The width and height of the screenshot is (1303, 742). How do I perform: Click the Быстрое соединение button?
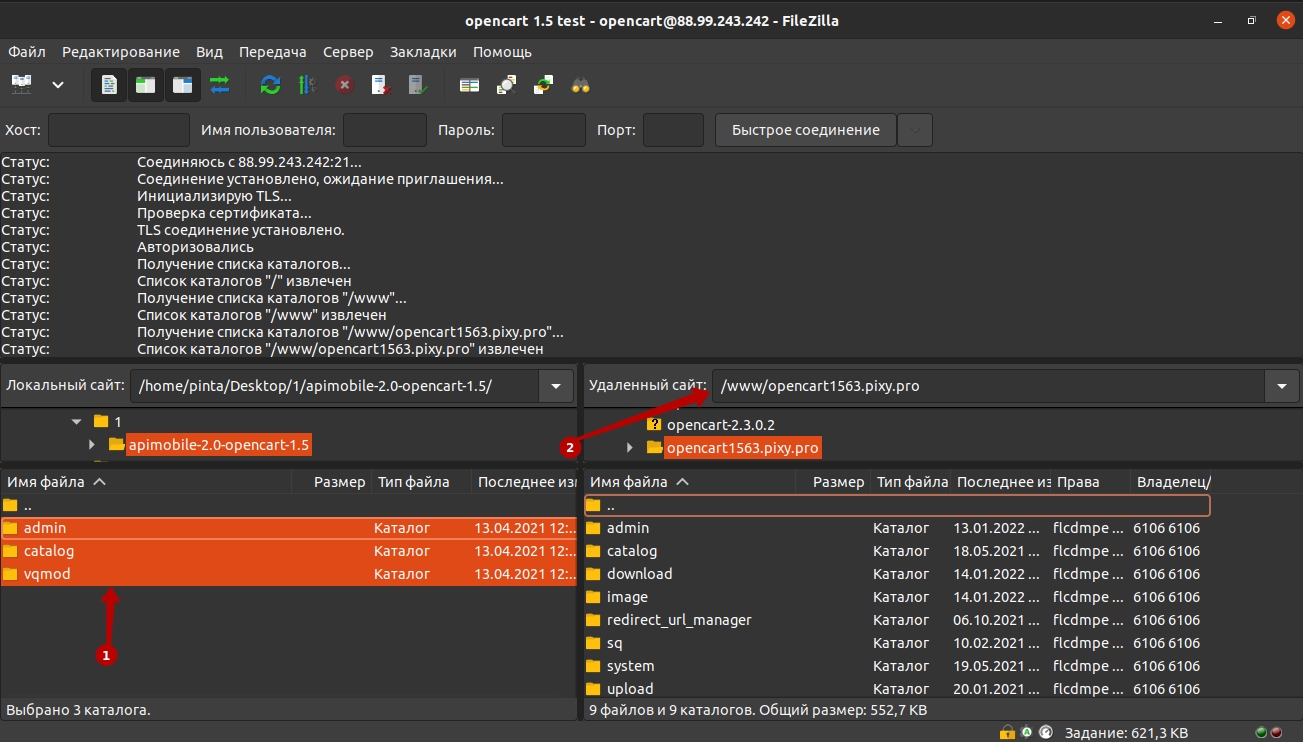(x=805, y=130)
